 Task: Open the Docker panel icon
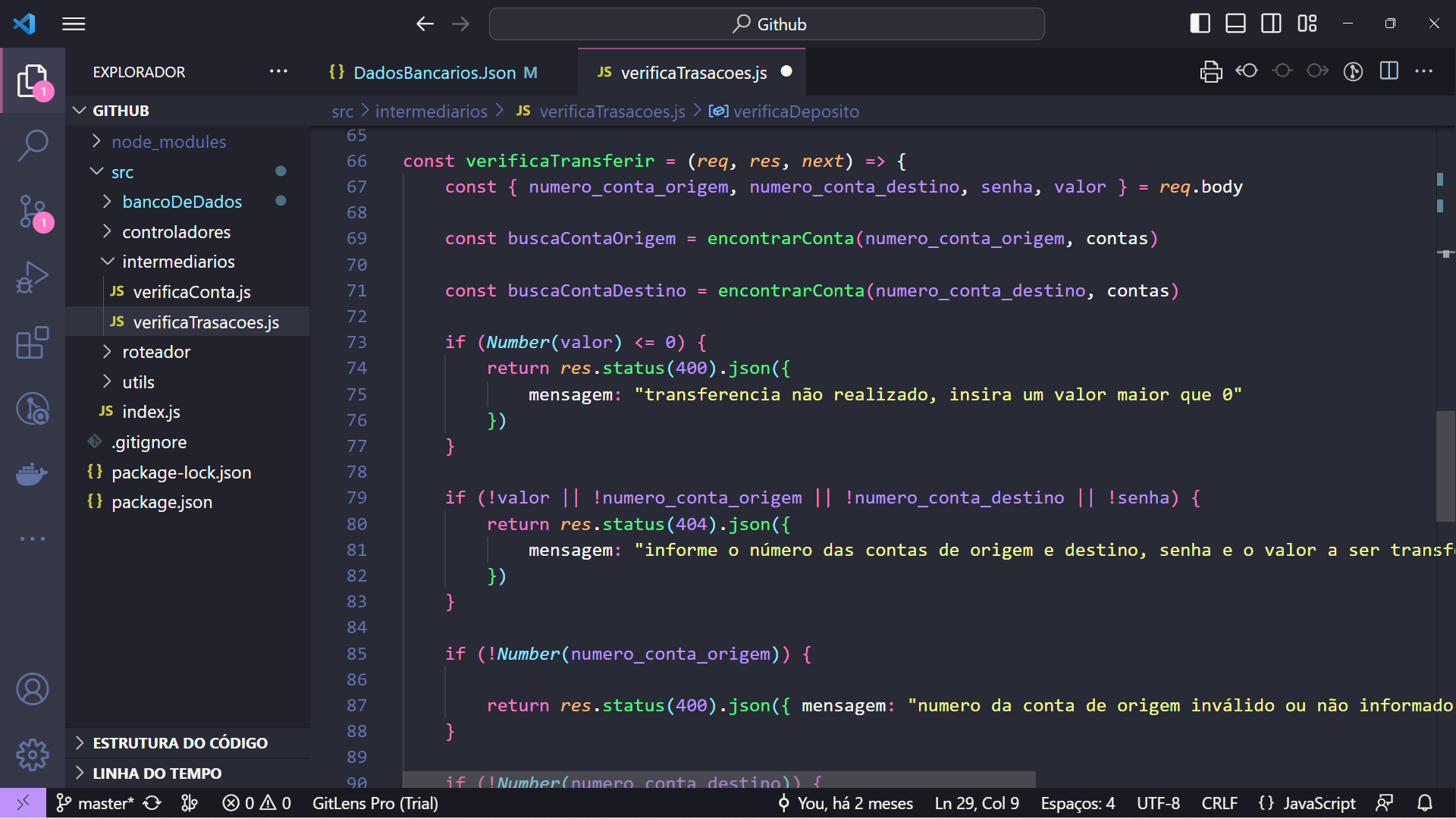33,475
